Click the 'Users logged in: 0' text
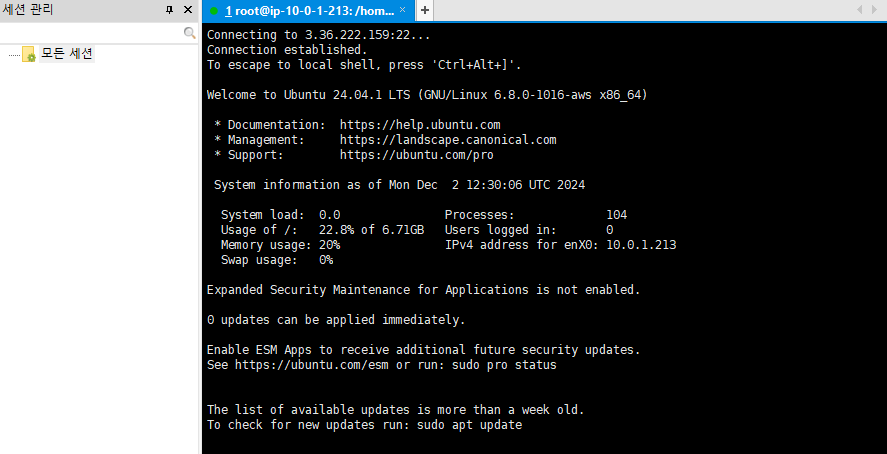Viewport: 887px width, 454px height. (529, 230)
